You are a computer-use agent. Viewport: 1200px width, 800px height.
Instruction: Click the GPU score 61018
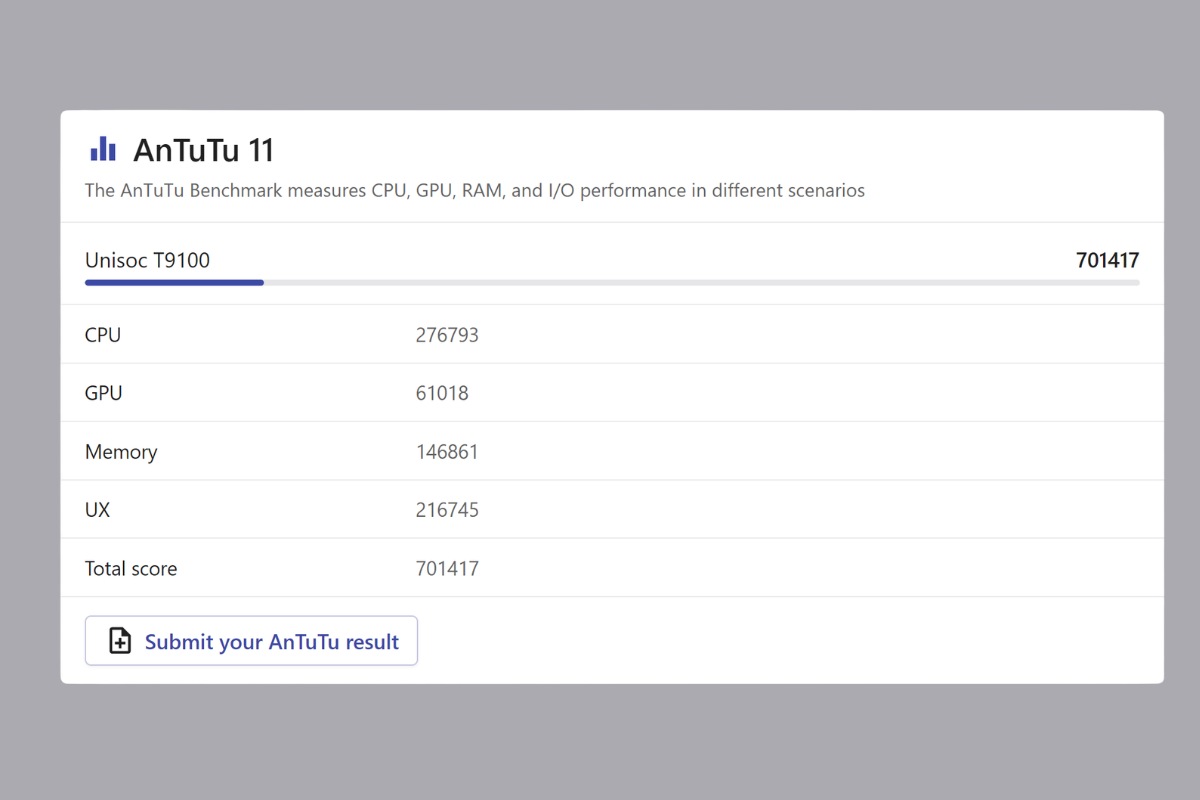pos(442,393)
